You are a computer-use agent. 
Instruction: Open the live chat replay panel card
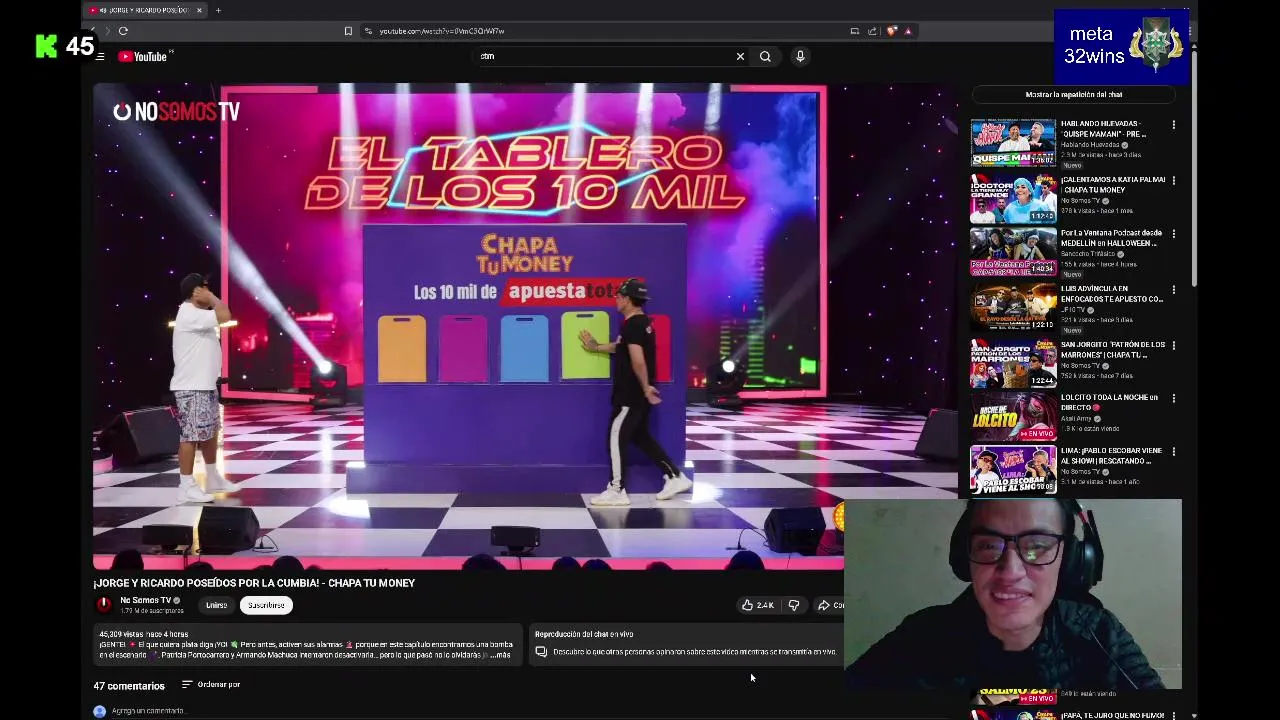click(x=685, y=644)
